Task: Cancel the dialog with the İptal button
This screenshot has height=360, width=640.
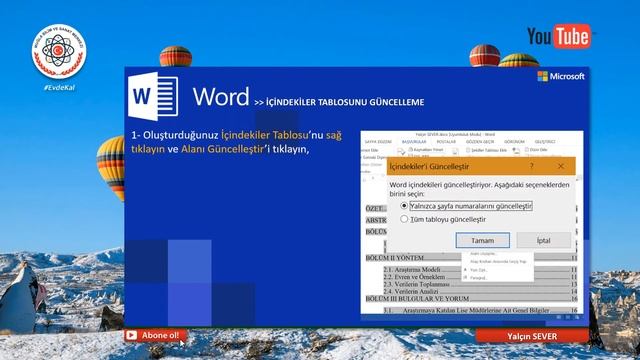Action: tap(543, 240)
